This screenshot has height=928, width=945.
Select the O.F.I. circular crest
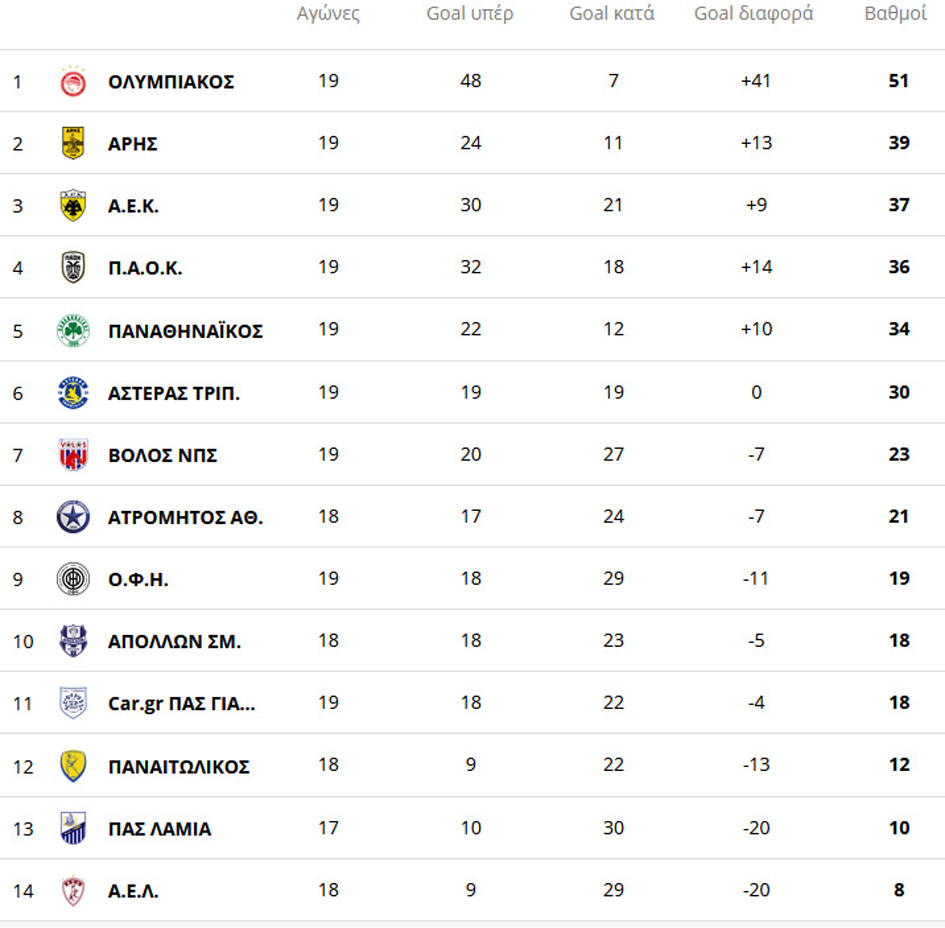[73, 579]
